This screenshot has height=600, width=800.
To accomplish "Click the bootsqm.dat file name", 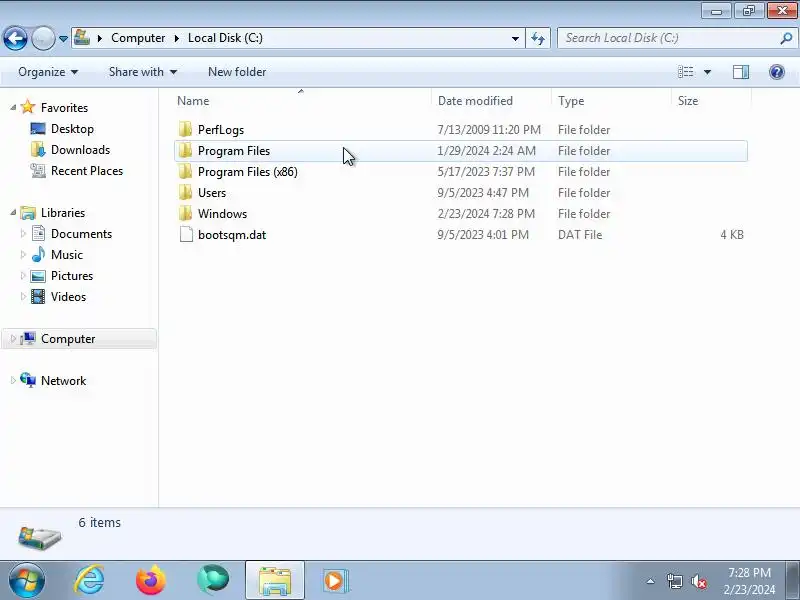I will (x=232, y=235).
